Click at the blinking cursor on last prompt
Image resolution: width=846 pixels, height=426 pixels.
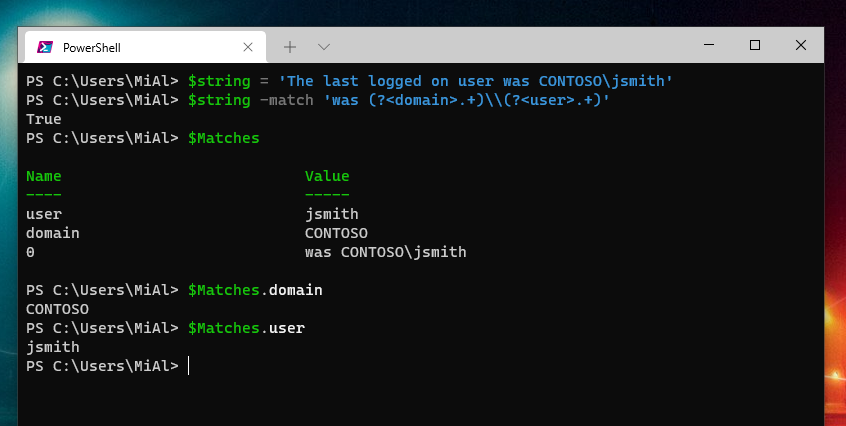188,366
